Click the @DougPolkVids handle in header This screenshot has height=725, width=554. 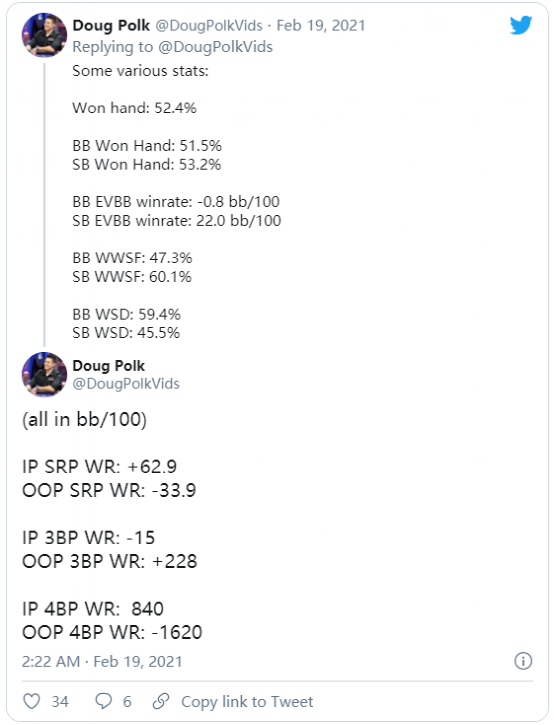click(x=209, y=25)
